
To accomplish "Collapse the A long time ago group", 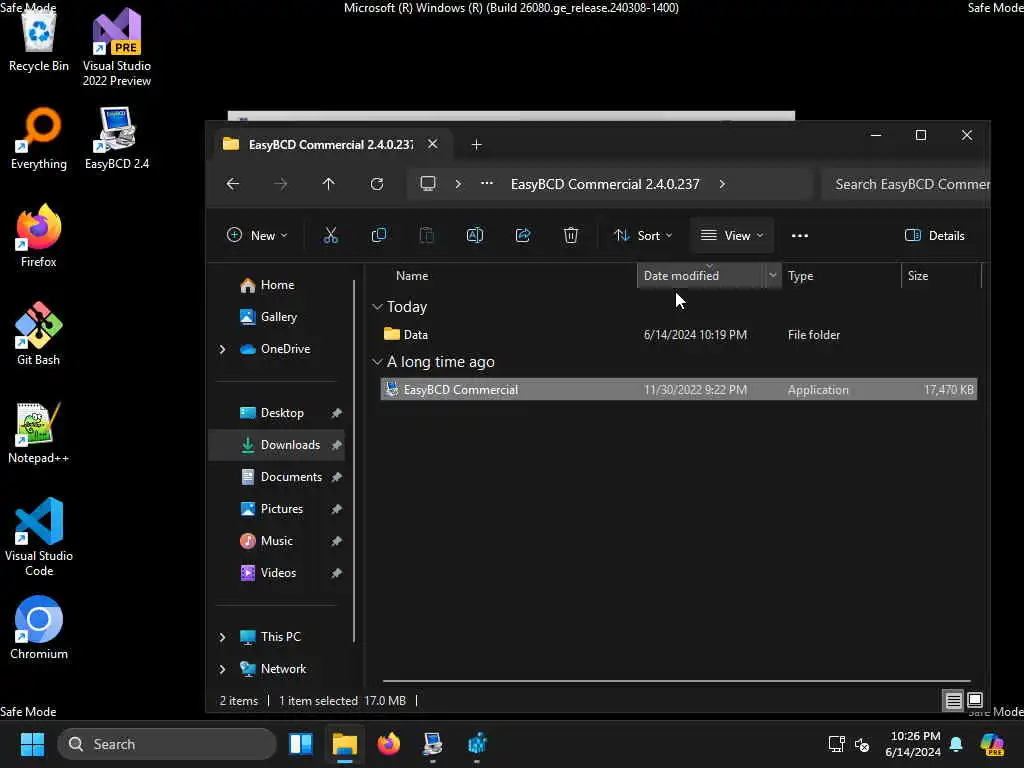I will [377, 361].
